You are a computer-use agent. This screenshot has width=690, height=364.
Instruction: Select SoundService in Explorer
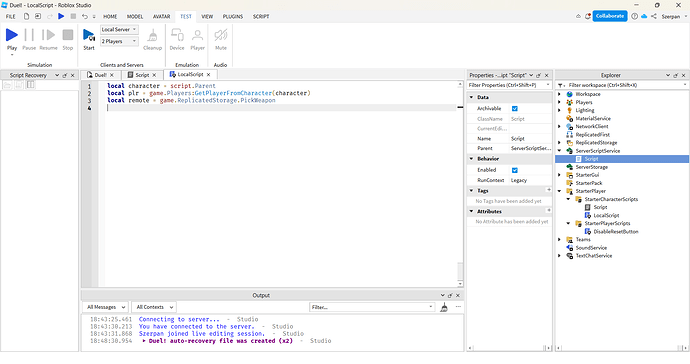(x=591, y=248)
